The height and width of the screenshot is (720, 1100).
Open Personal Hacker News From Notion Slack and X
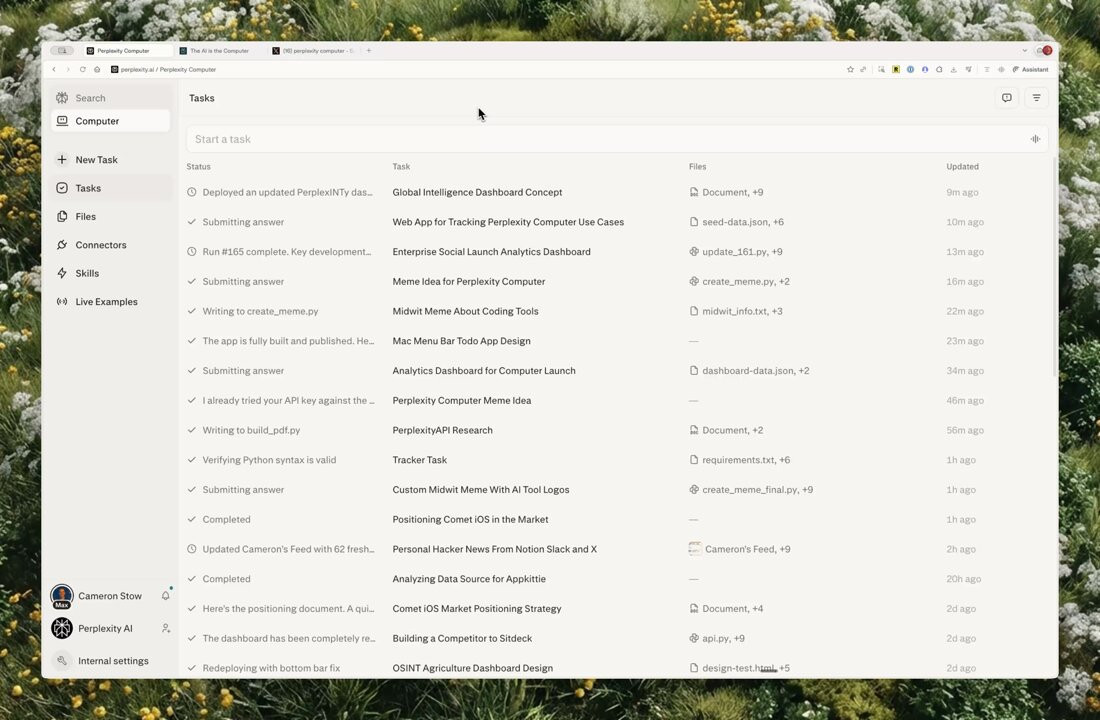[x=495, y=549]
